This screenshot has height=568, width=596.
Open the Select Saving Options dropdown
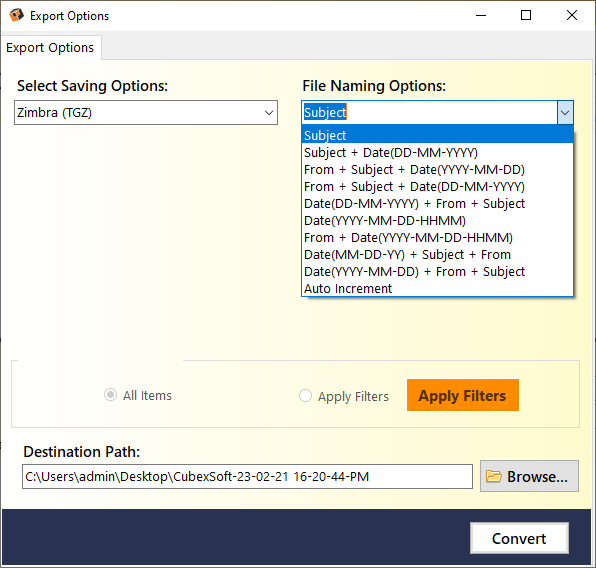(146, 113)
